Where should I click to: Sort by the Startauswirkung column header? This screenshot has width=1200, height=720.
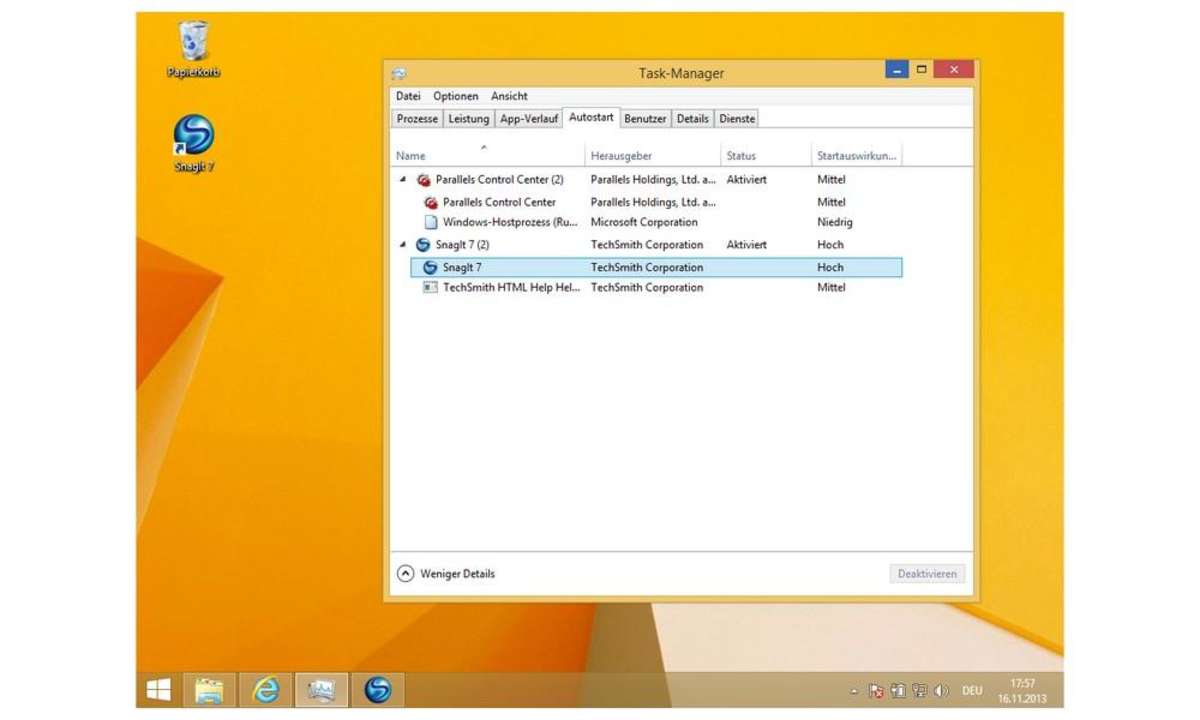pyautogui.click(x=857, y=155)
